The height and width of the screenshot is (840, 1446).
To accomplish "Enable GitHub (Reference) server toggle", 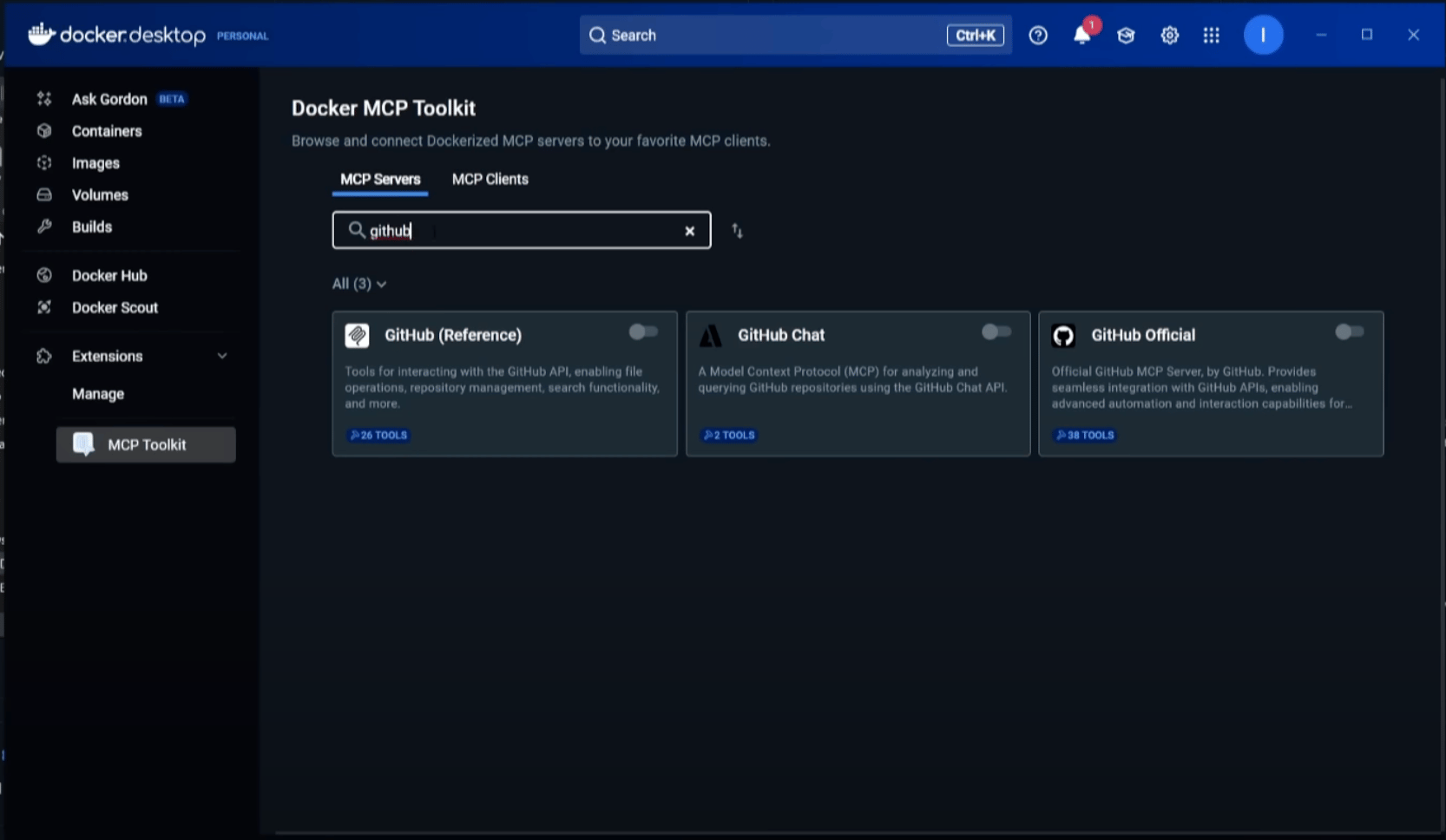I will 643,332.
